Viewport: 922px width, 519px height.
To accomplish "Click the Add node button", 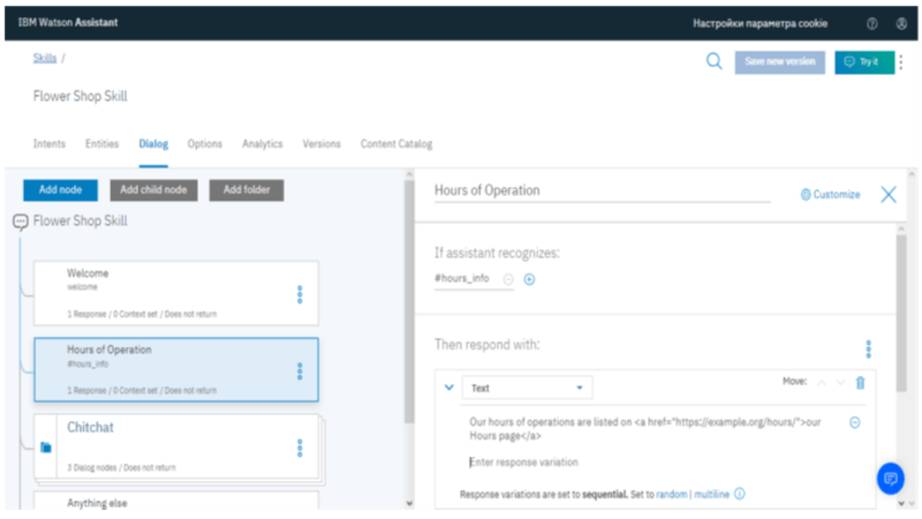I will pos(60,190).
